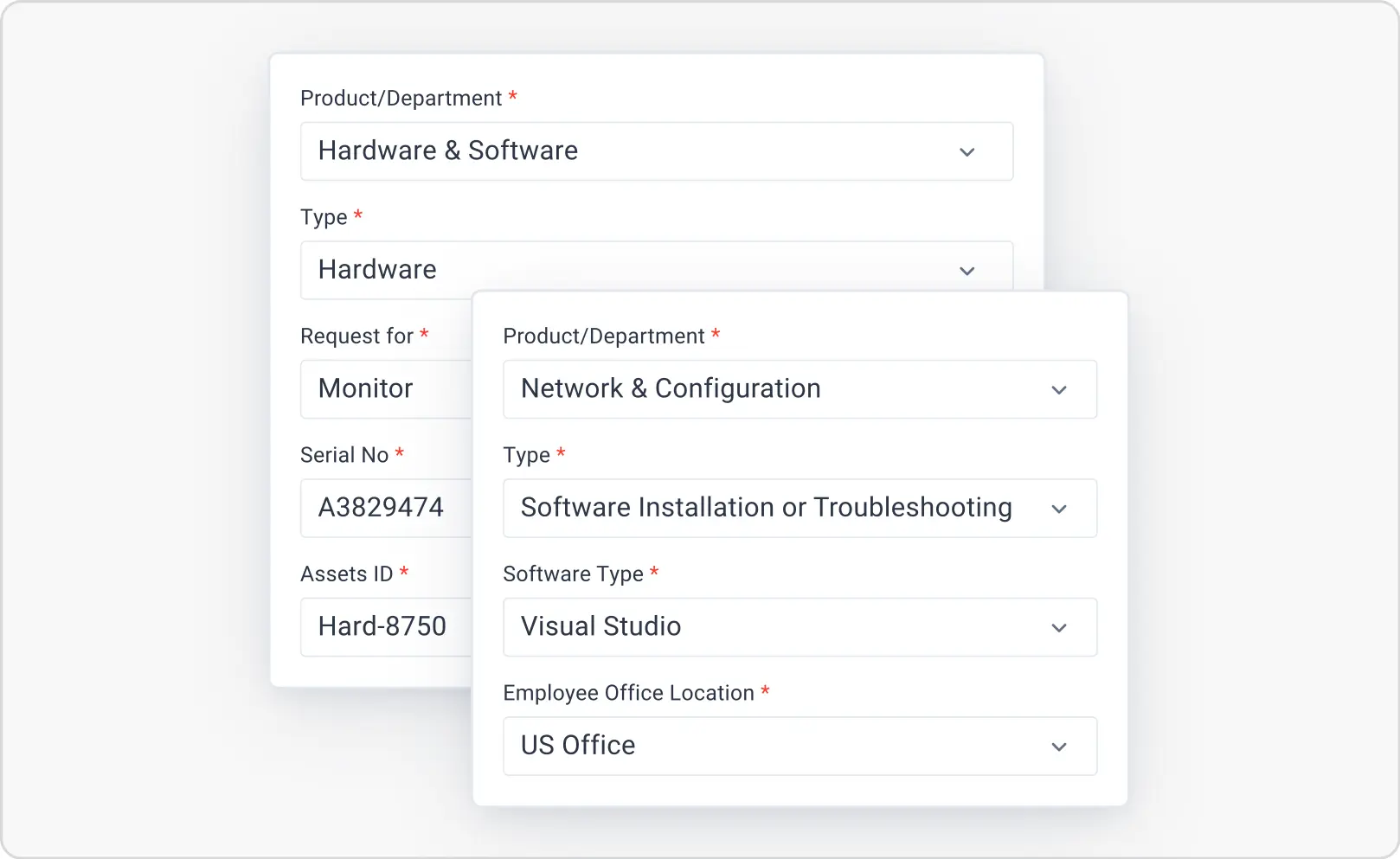
Task: Open the Network & Configuration dropdown
Action: click(800, 389)
